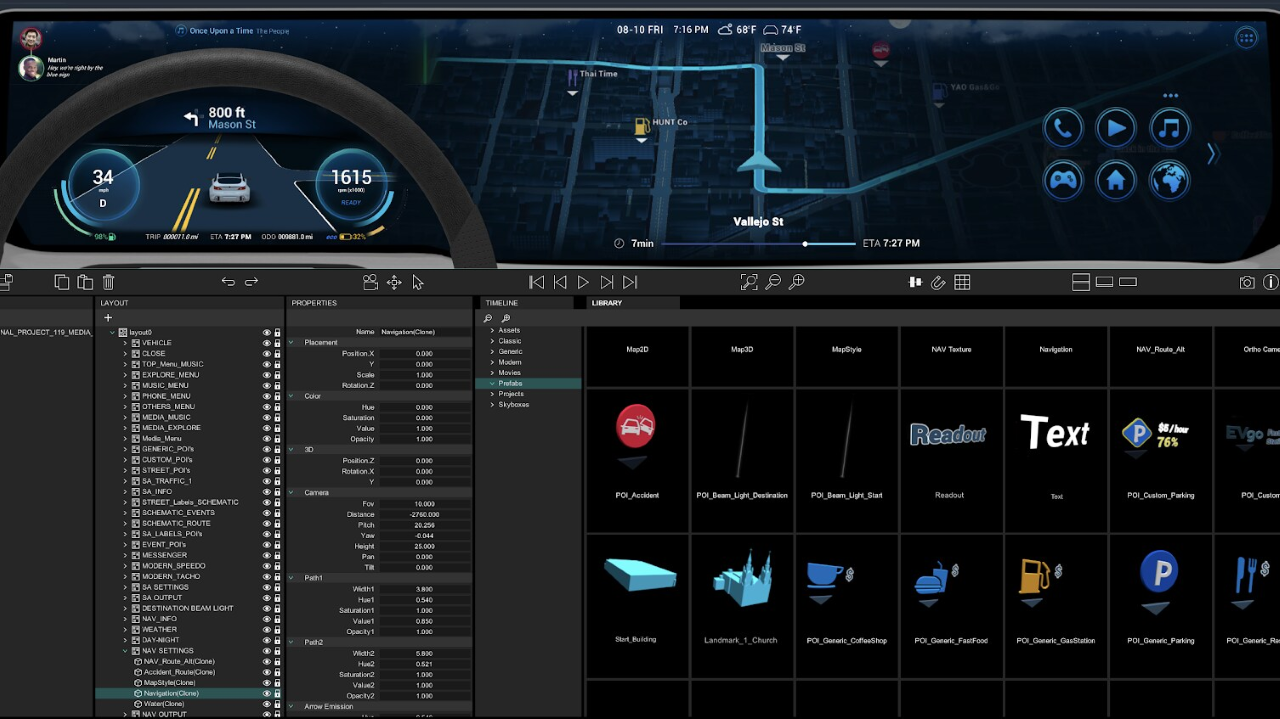The height and width of the screenshot is (719, 1280).
Task: Click the camera tool icon in toolbar
Action: [x=370, y=283]
